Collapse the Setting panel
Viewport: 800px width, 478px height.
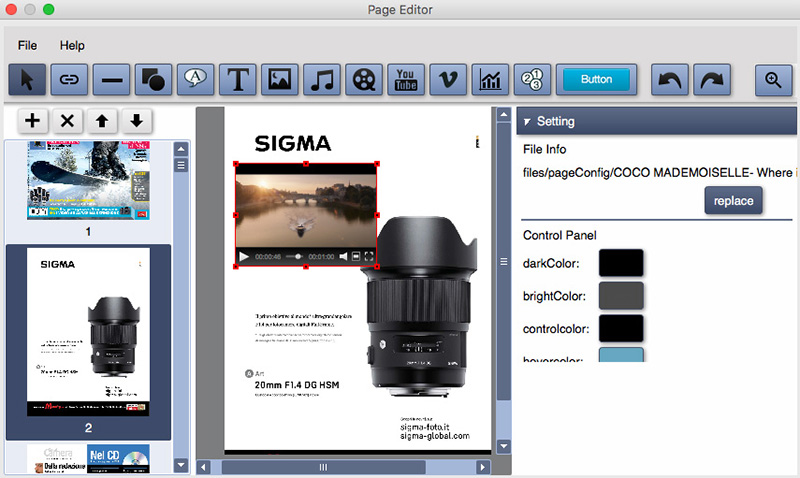(x=527, y=121)
